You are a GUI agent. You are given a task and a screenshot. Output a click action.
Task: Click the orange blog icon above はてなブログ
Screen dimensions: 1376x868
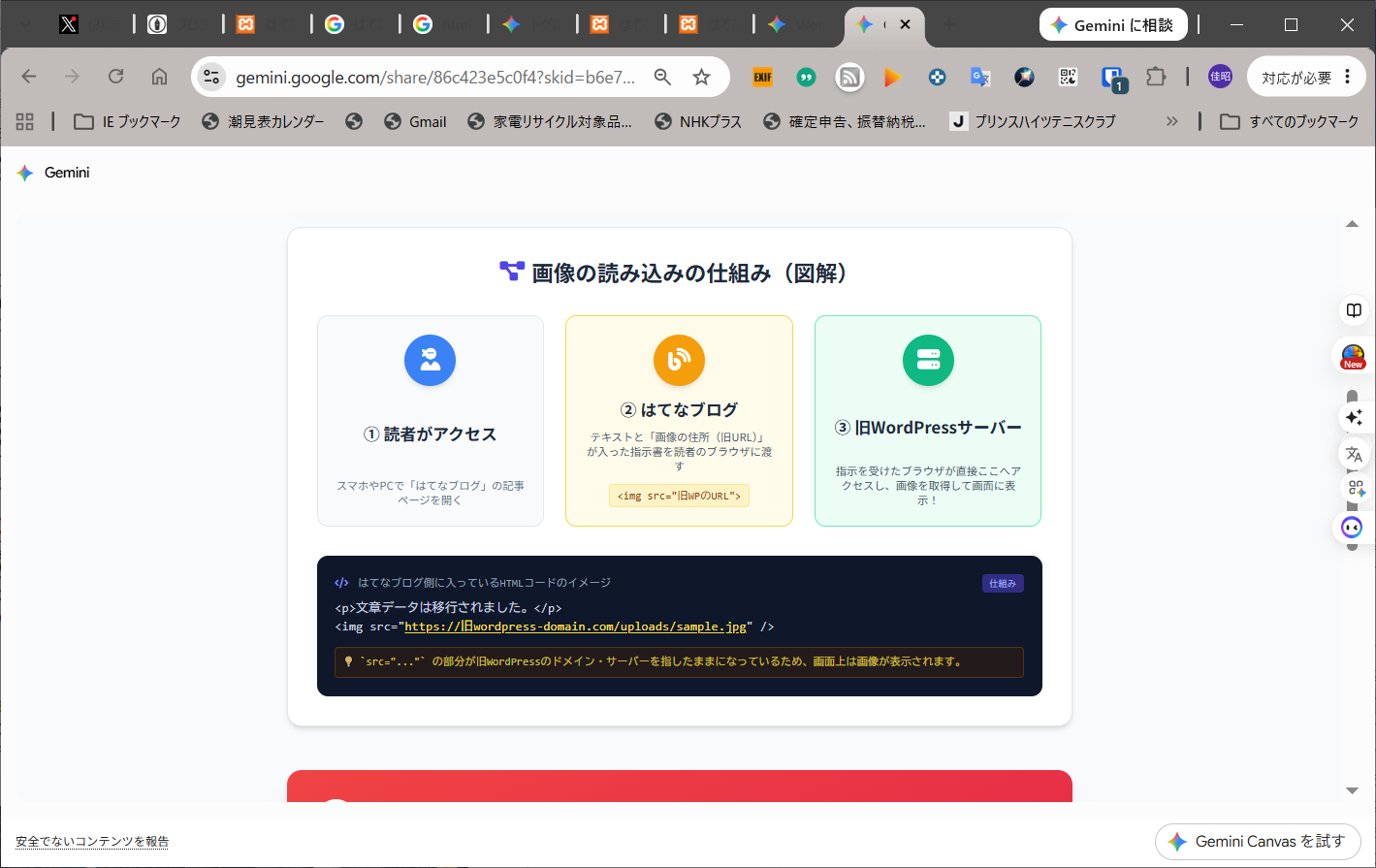(x=679, y=361)
